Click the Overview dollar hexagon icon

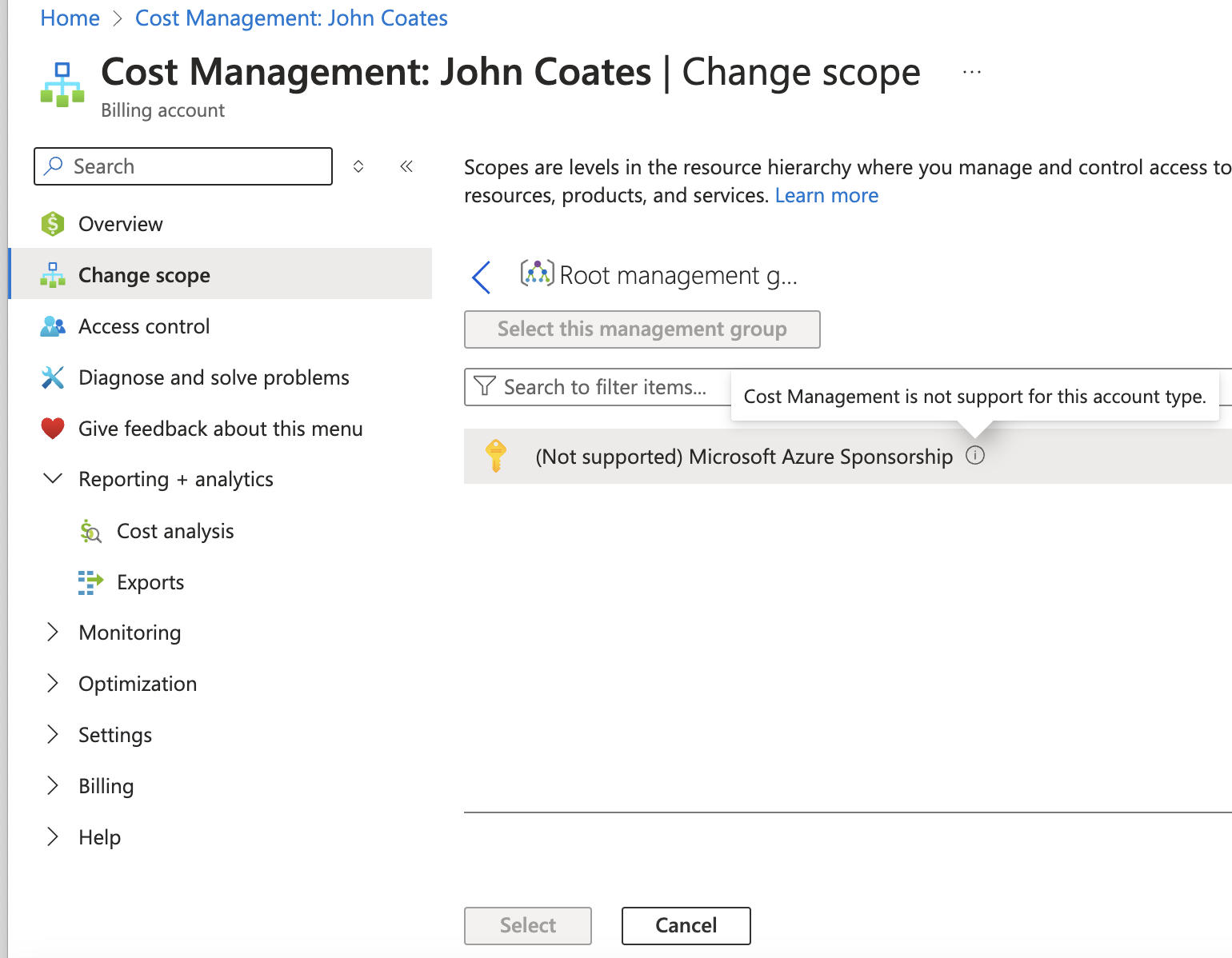(53, 224)
